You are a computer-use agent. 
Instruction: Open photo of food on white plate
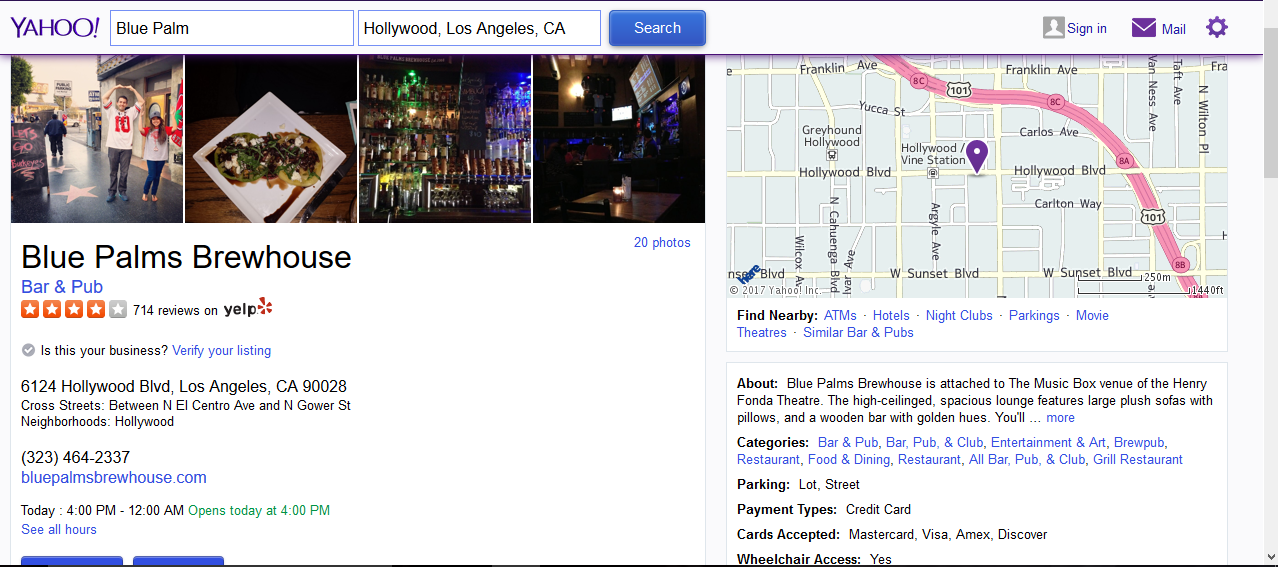coord(271,139)
